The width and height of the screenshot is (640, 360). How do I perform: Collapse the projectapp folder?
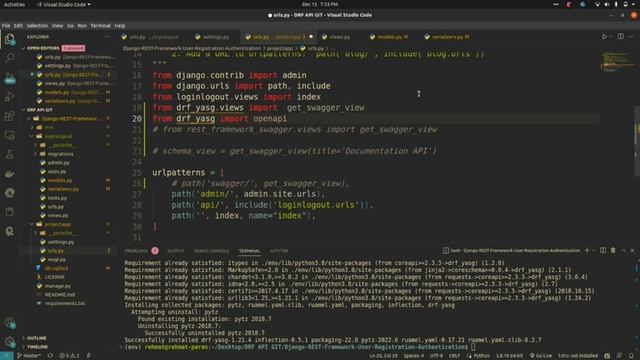[57, 224]
